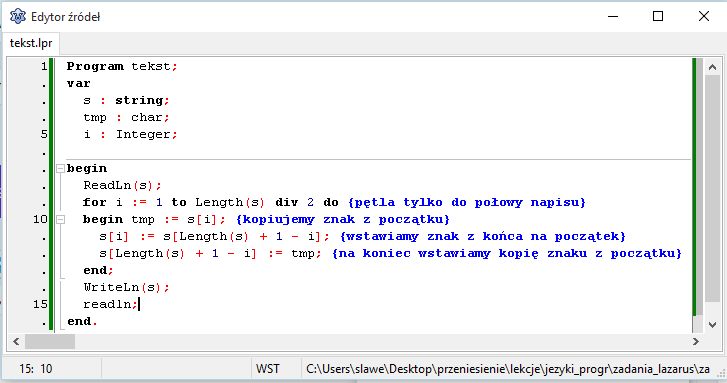Image resolution: width=727 pixels, height=383 pixels.
Task: Click line number 15 in the gutter
Action: coord(40,304)
